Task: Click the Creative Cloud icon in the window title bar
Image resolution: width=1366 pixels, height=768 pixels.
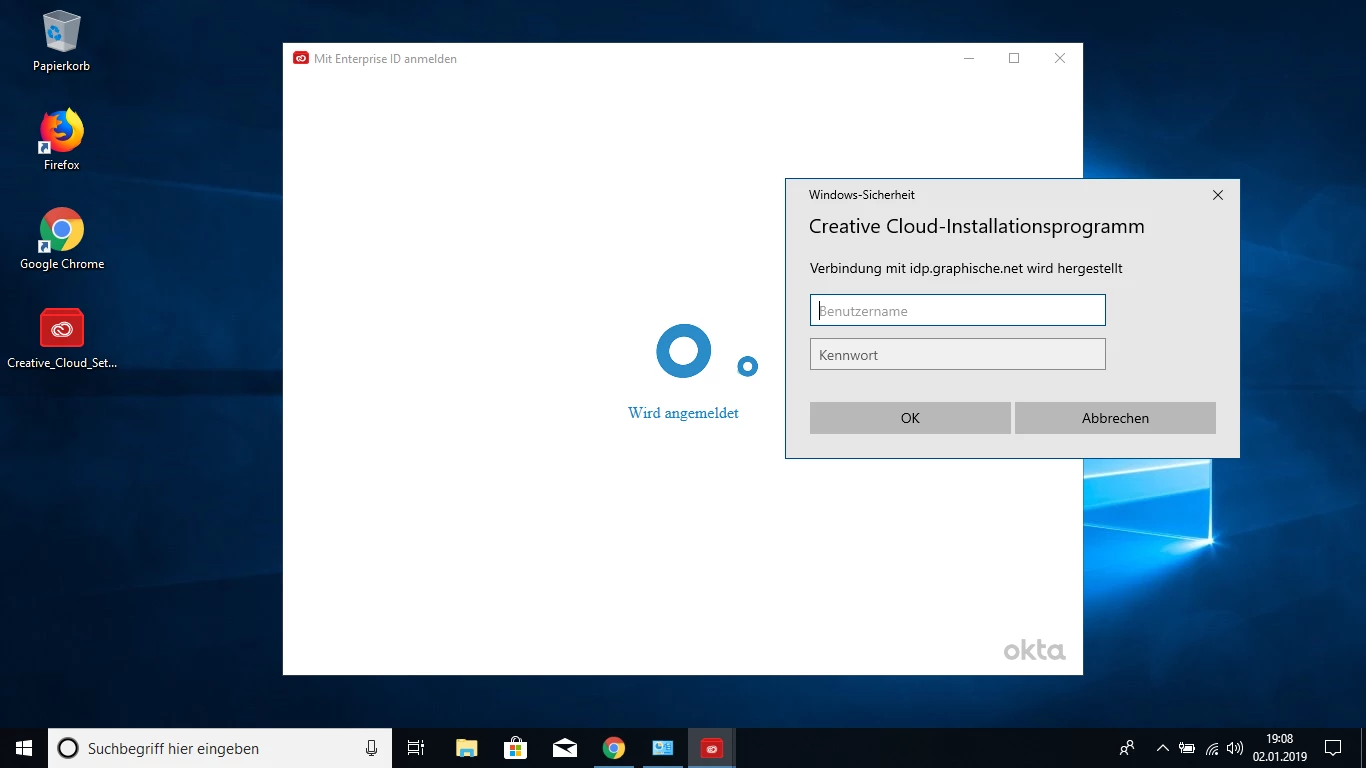Action: [300, 59]
